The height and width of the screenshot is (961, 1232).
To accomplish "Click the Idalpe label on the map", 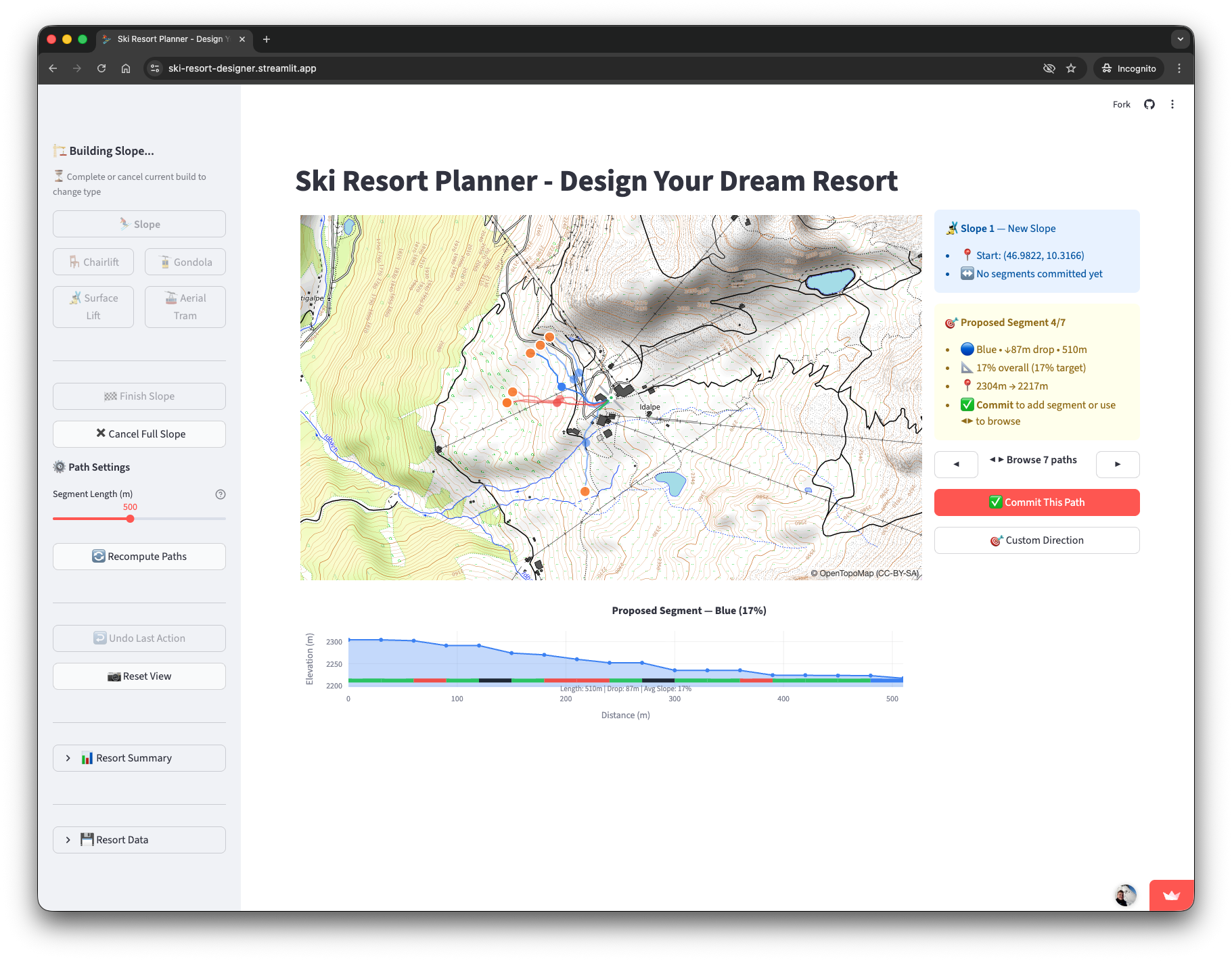I will click(649, 407).
